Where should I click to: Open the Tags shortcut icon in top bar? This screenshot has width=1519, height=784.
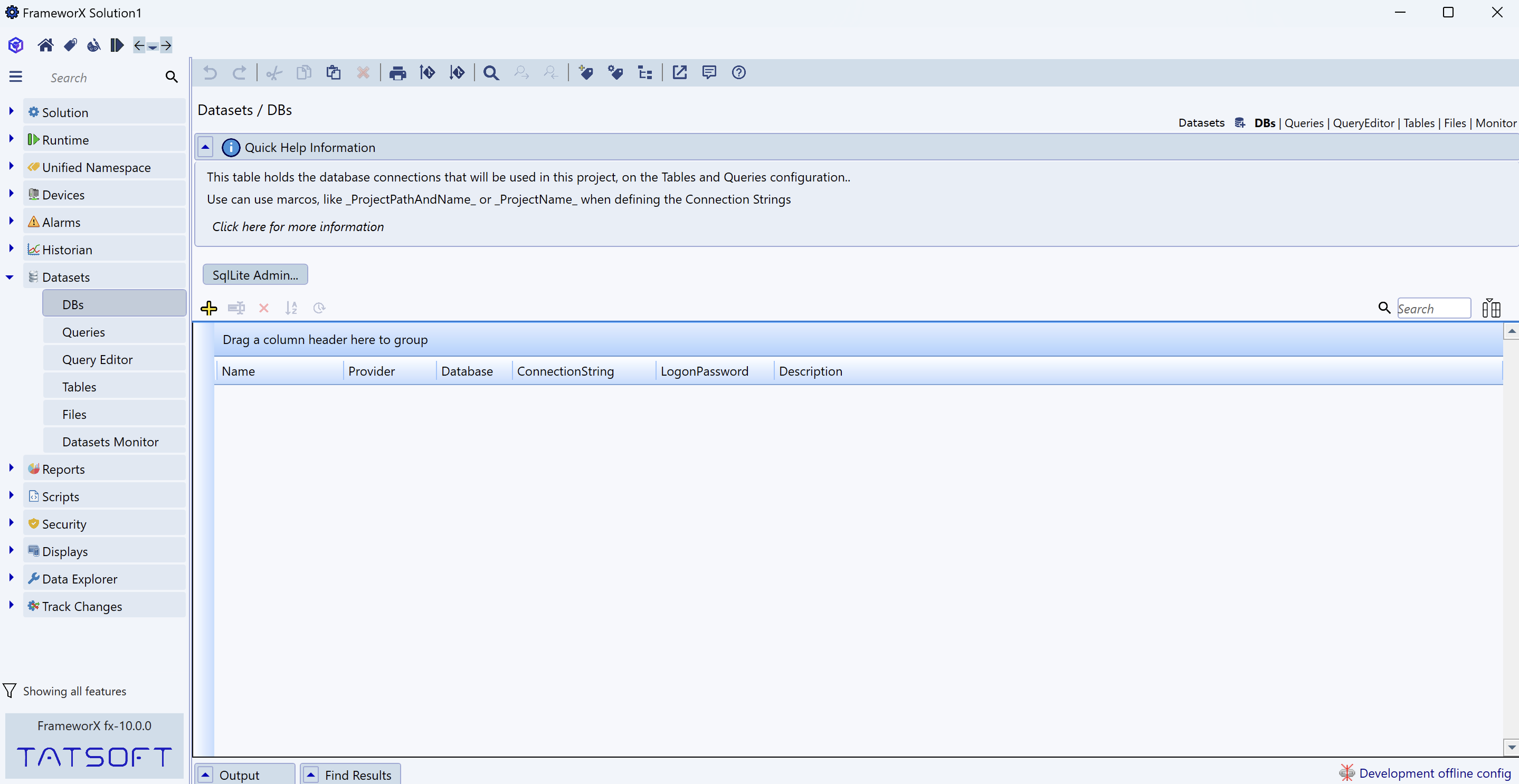tap(70, 45)
